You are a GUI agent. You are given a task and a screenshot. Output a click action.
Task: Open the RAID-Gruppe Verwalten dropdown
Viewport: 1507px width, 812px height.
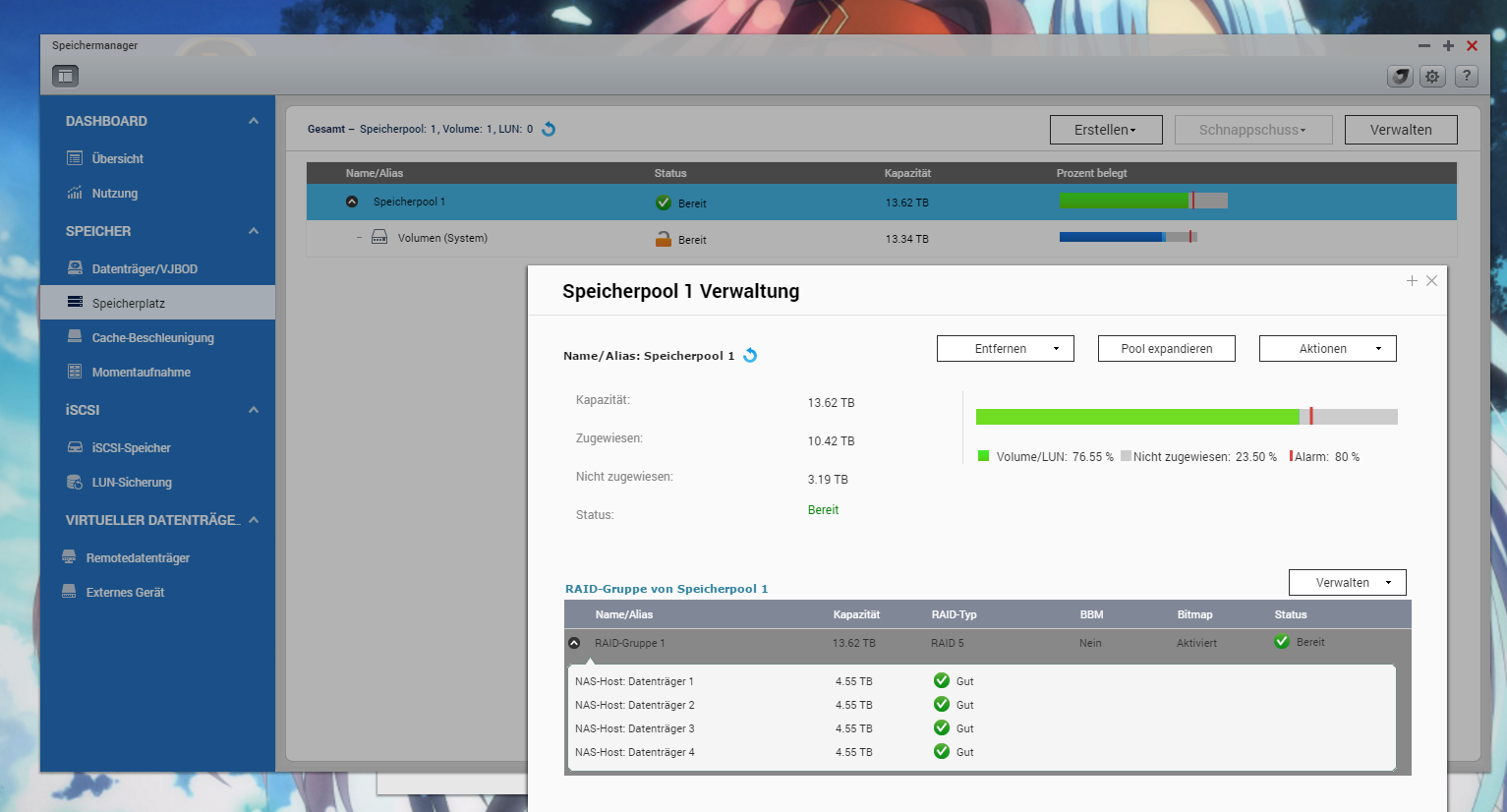click(1348, 583)
